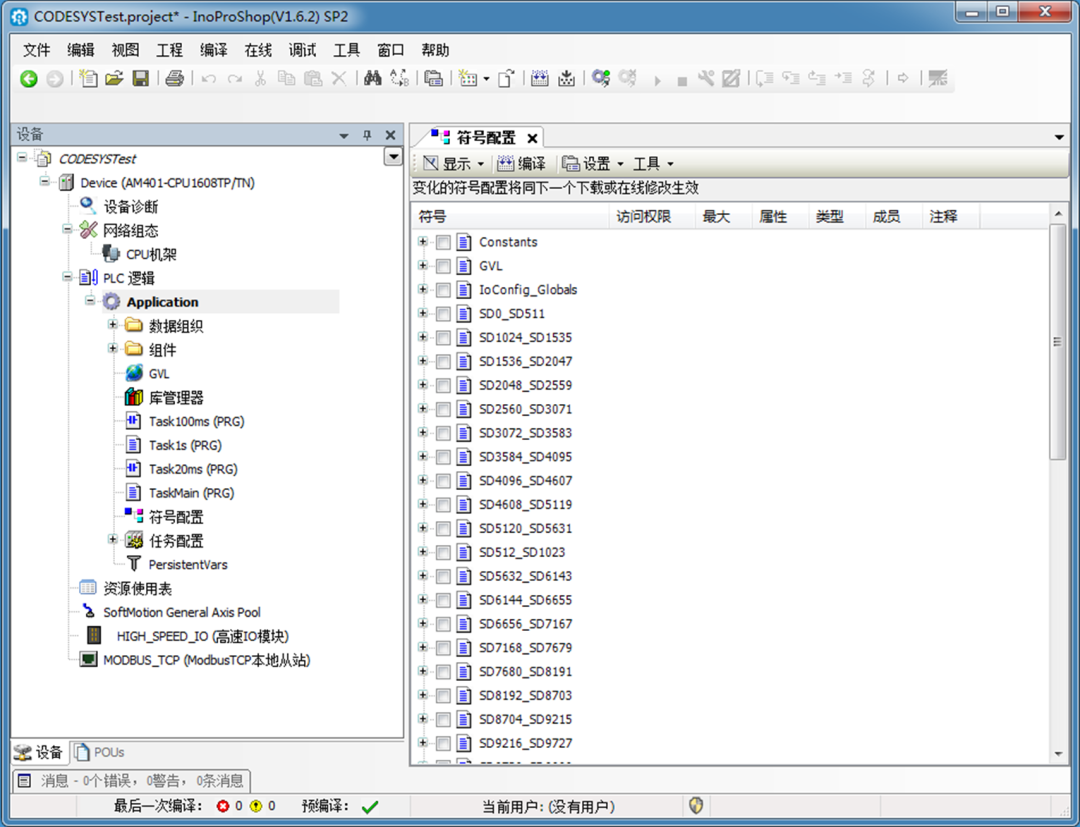Image resolution: width=1080 pixels, height=827 pixels.
Task: Switch to the POUs tab
Action: click(99, 752)
